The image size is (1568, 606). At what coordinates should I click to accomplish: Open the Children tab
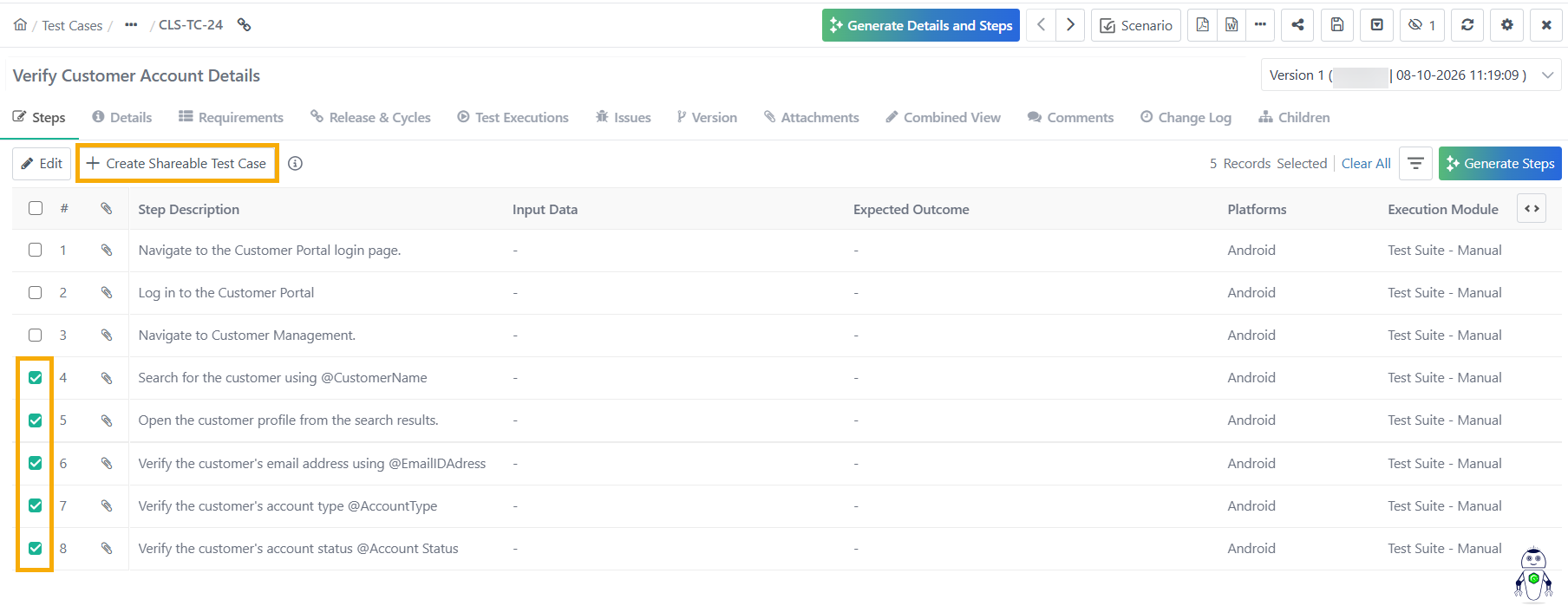click(x=1294, y=118)
